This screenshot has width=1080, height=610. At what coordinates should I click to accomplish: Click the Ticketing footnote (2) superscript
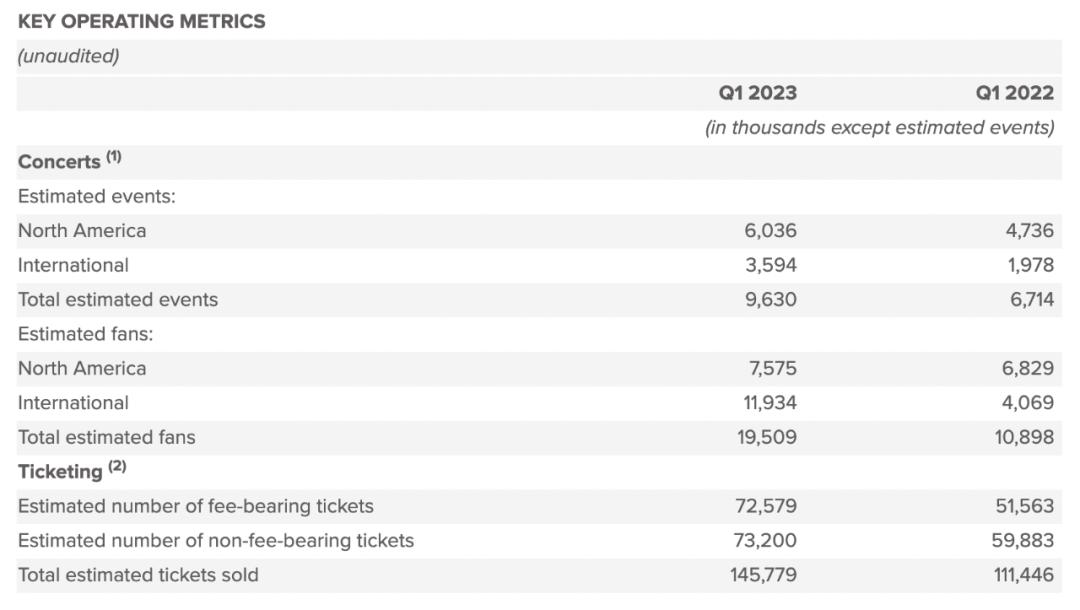117,466
